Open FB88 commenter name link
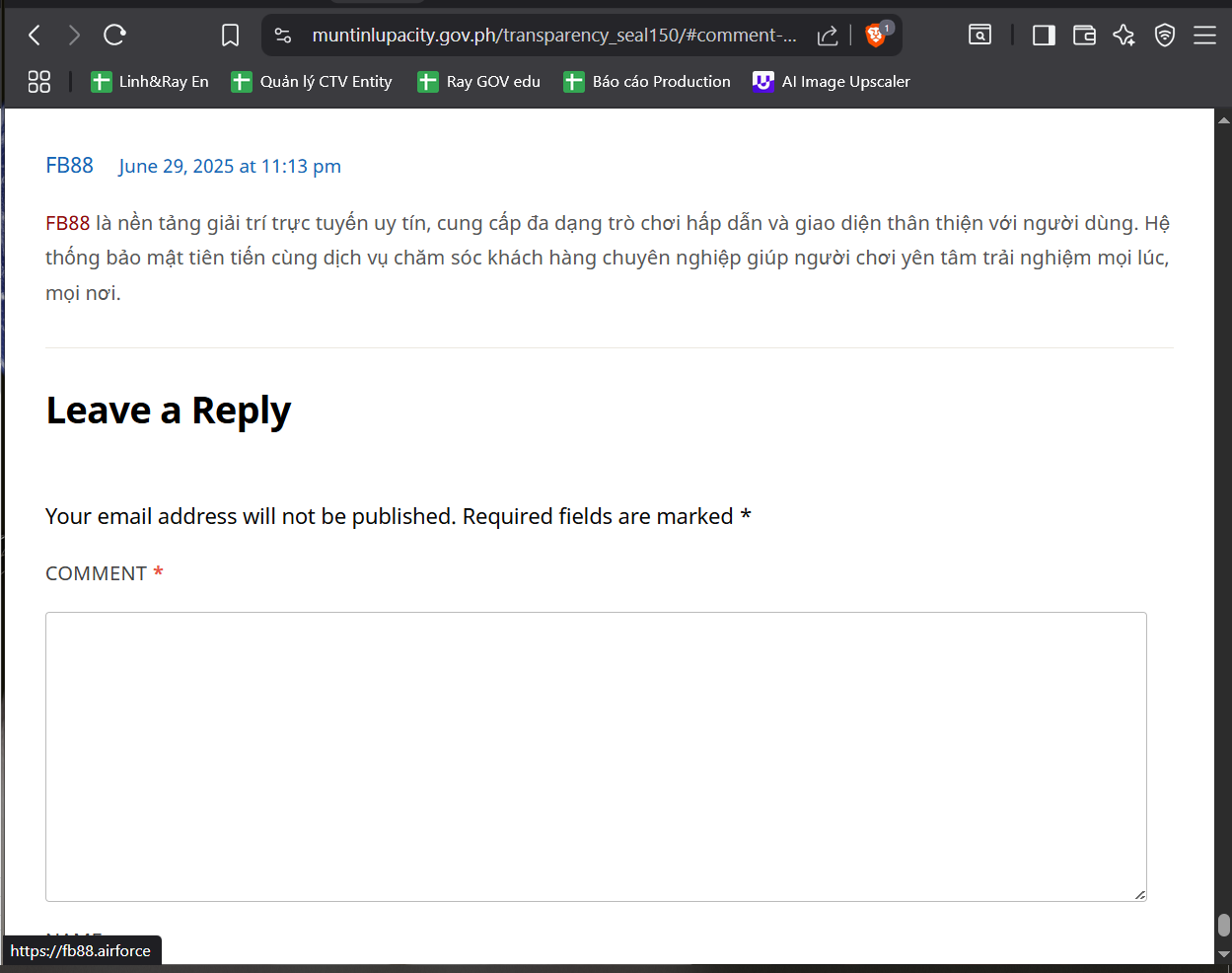 tap(69, 166)
